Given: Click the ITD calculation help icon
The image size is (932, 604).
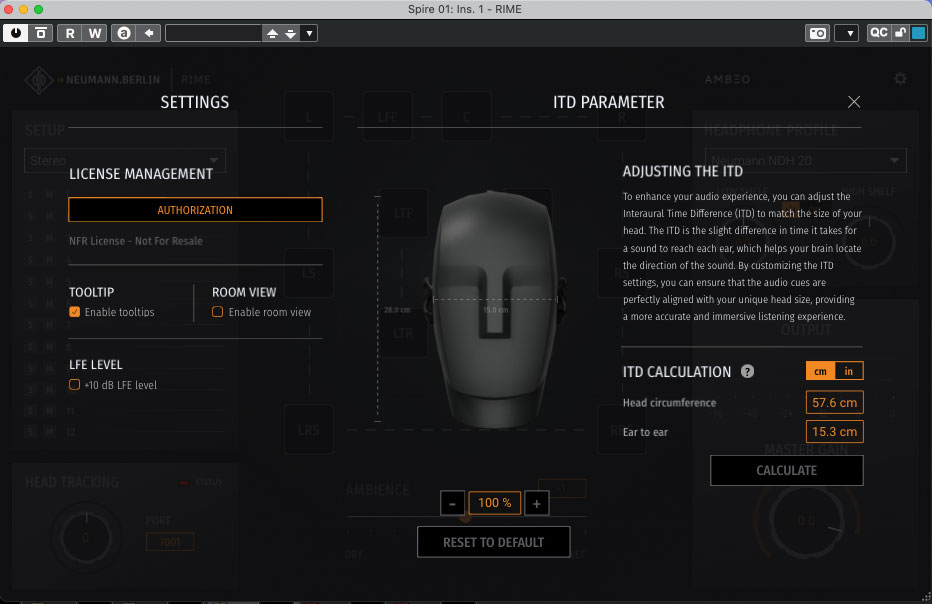Looking at the screenshot, I should pos(747,372).
